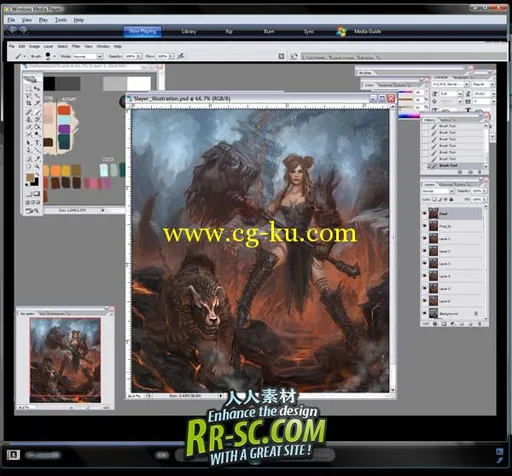
Task: Click the Sync tab button
Action: coord(309,31)
